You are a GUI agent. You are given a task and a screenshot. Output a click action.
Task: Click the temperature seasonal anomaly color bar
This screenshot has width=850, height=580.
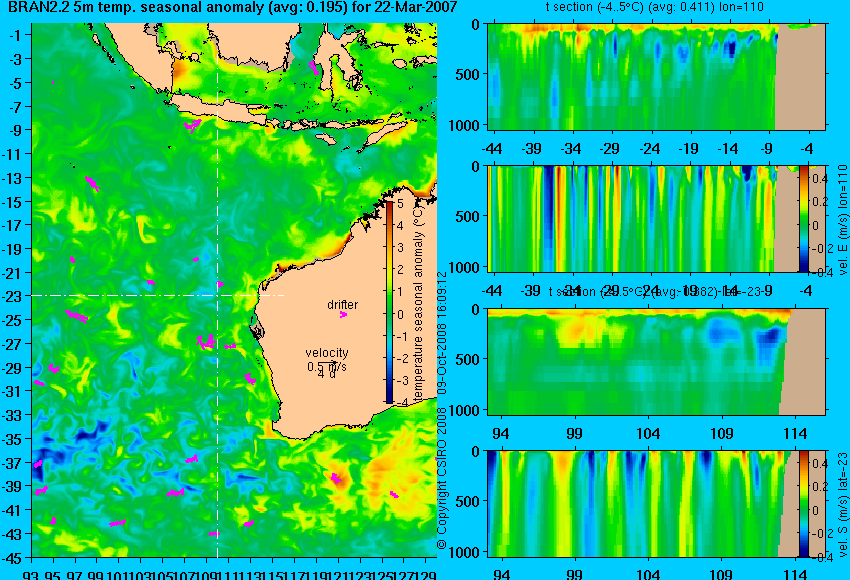tap(389, 302)
